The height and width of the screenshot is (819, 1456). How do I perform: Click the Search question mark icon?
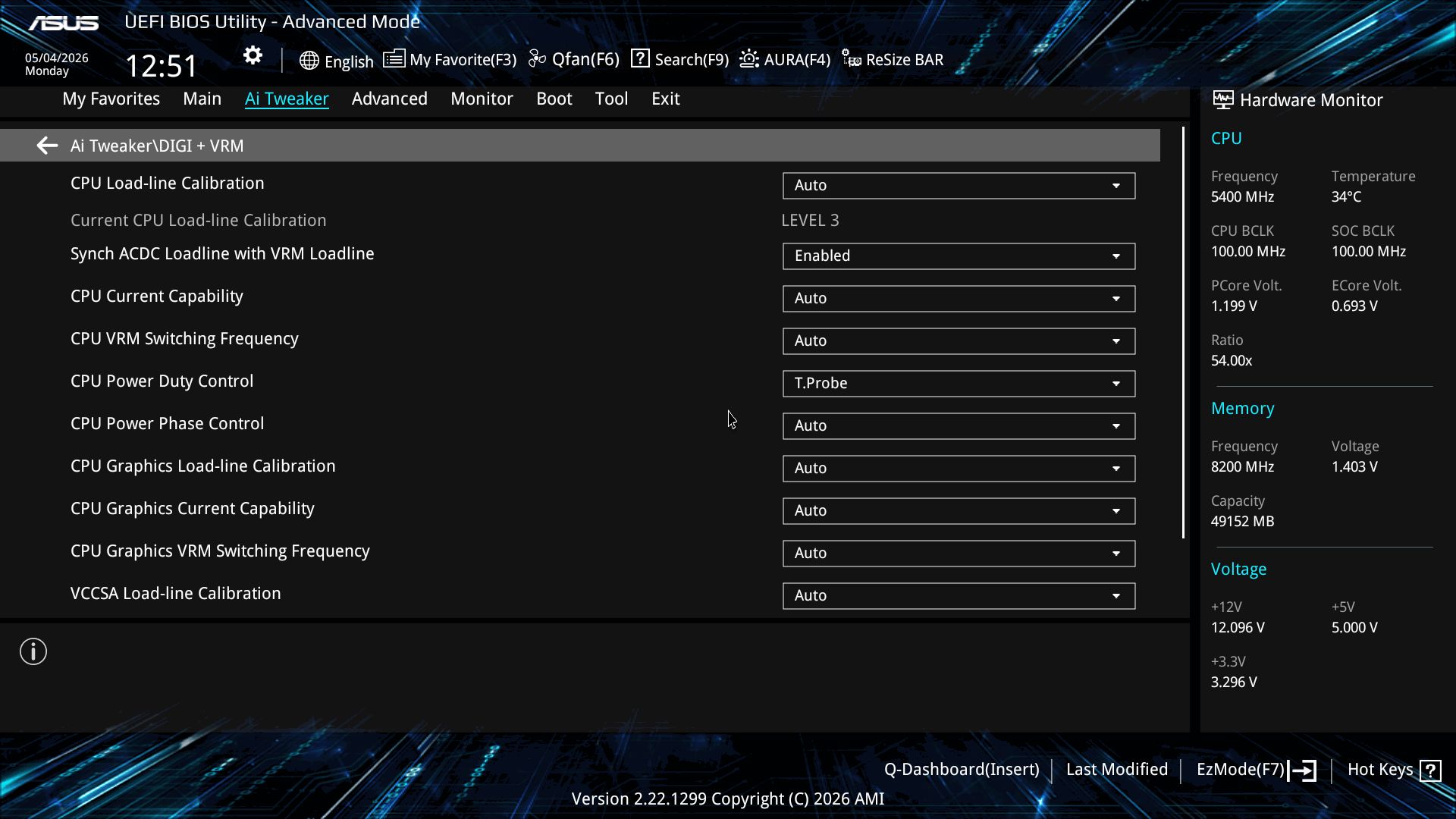[640, 58]
